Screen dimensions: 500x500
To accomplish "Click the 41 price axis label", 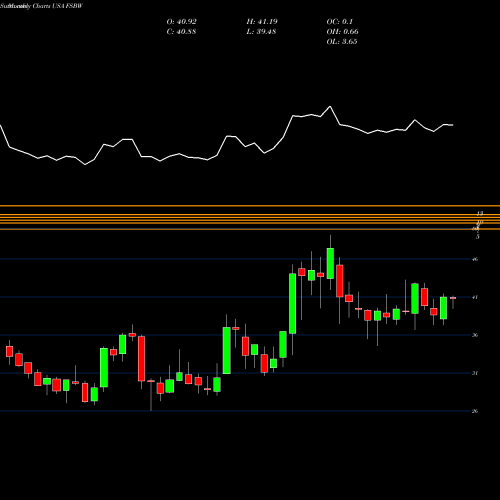I will pos(475,297).
